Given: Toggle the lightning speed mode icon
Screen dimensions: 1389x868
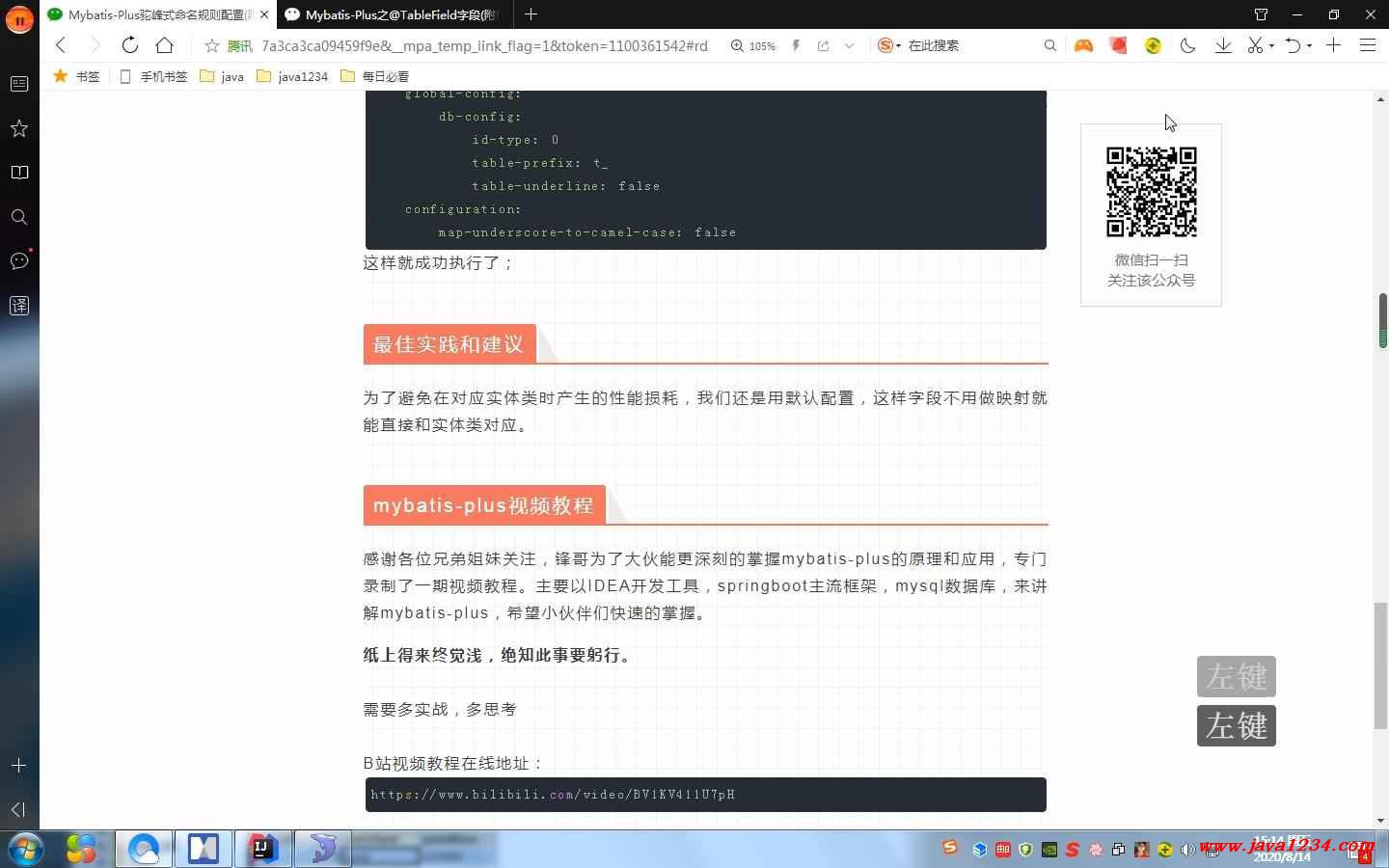Looking at the screenshot, I should (796, 45).
